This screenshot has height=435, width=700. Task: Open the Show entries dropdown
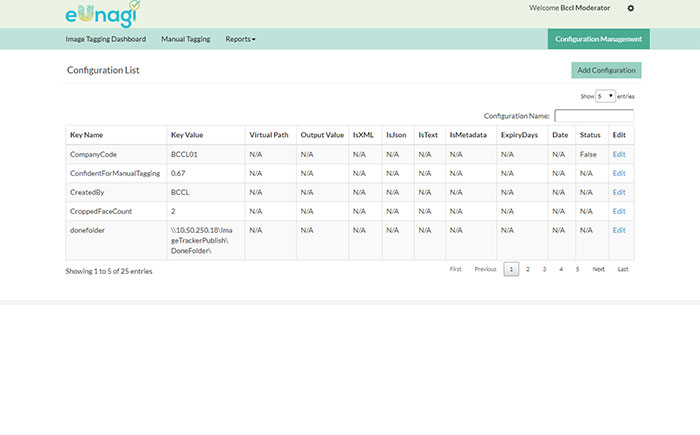click(x=605, y=96)
